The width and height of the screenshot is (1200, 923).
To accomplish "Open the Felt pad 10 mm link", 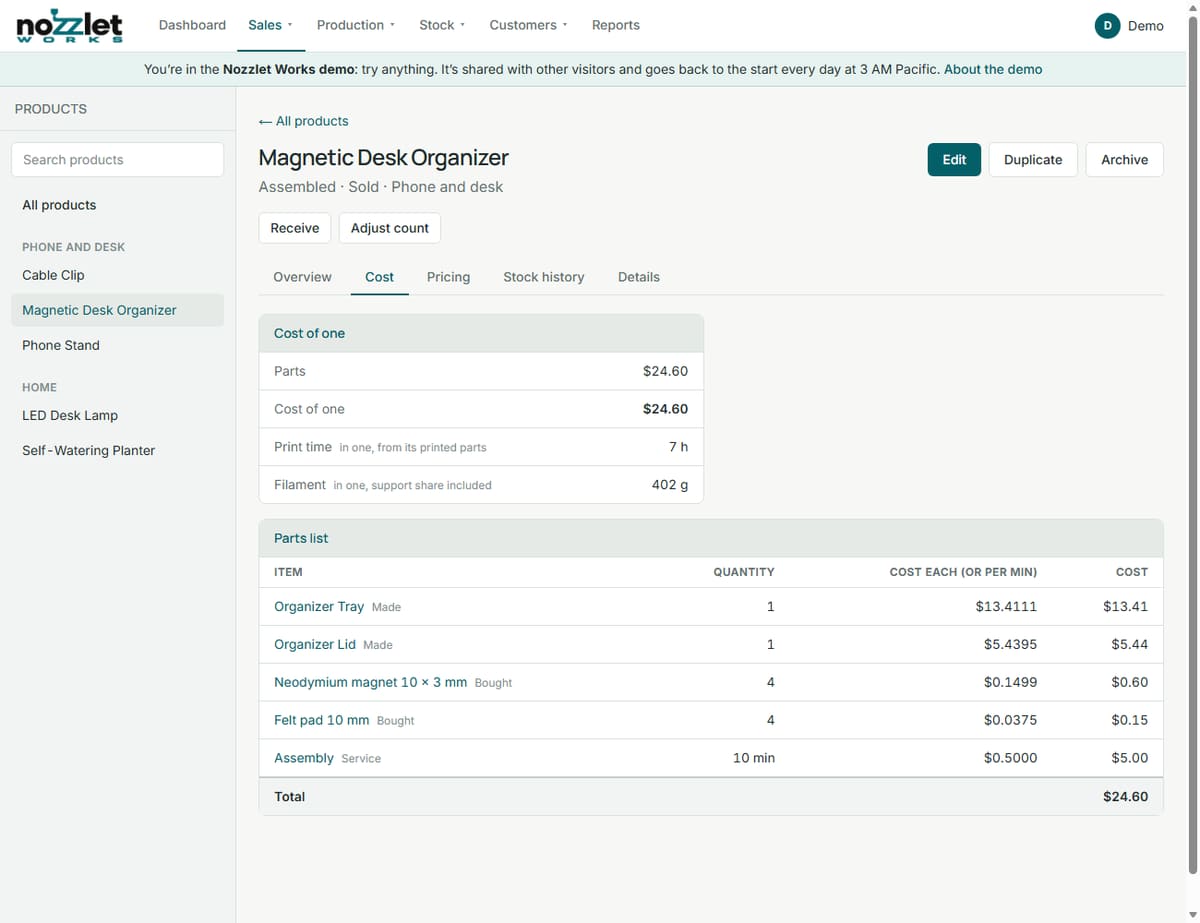I will 321,720.
